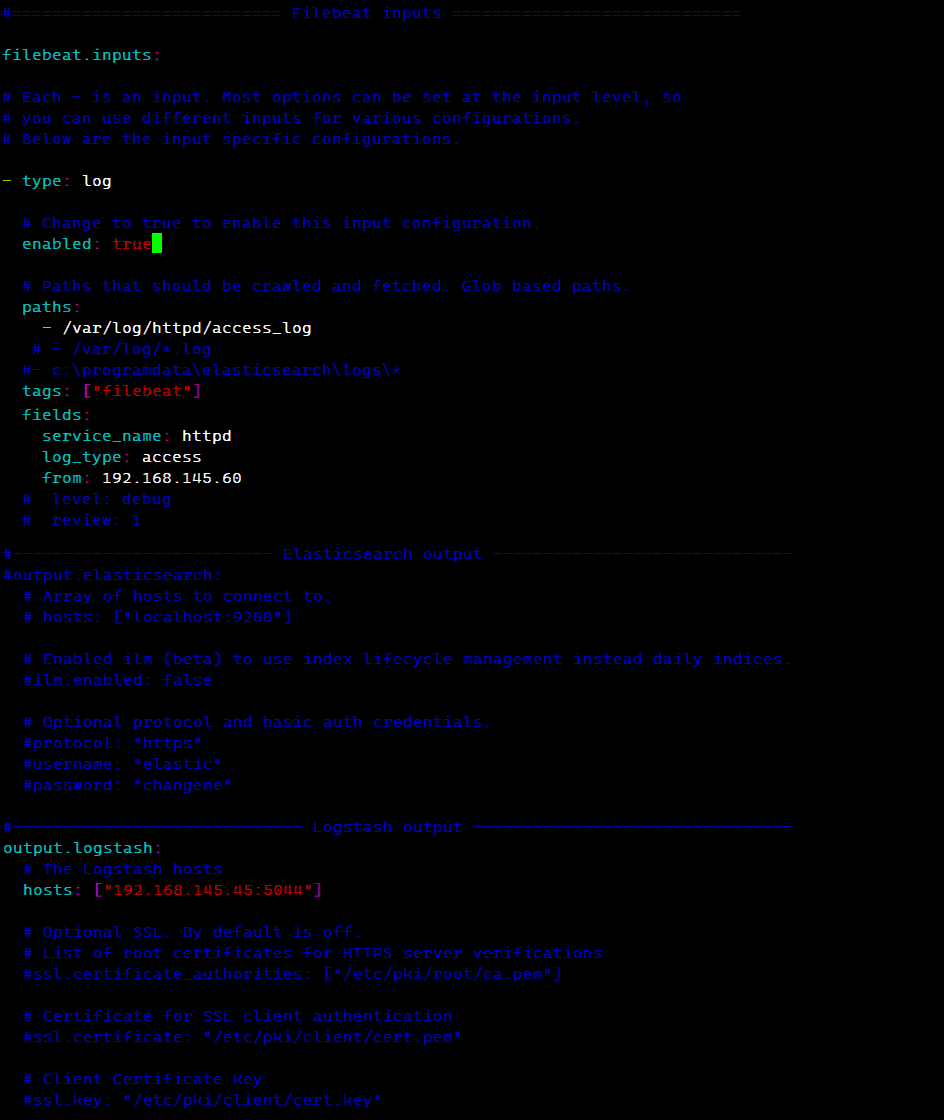Click the 'type: log' line
Image resolution: width=944 pixels, height=1120 pixels.
57,181
